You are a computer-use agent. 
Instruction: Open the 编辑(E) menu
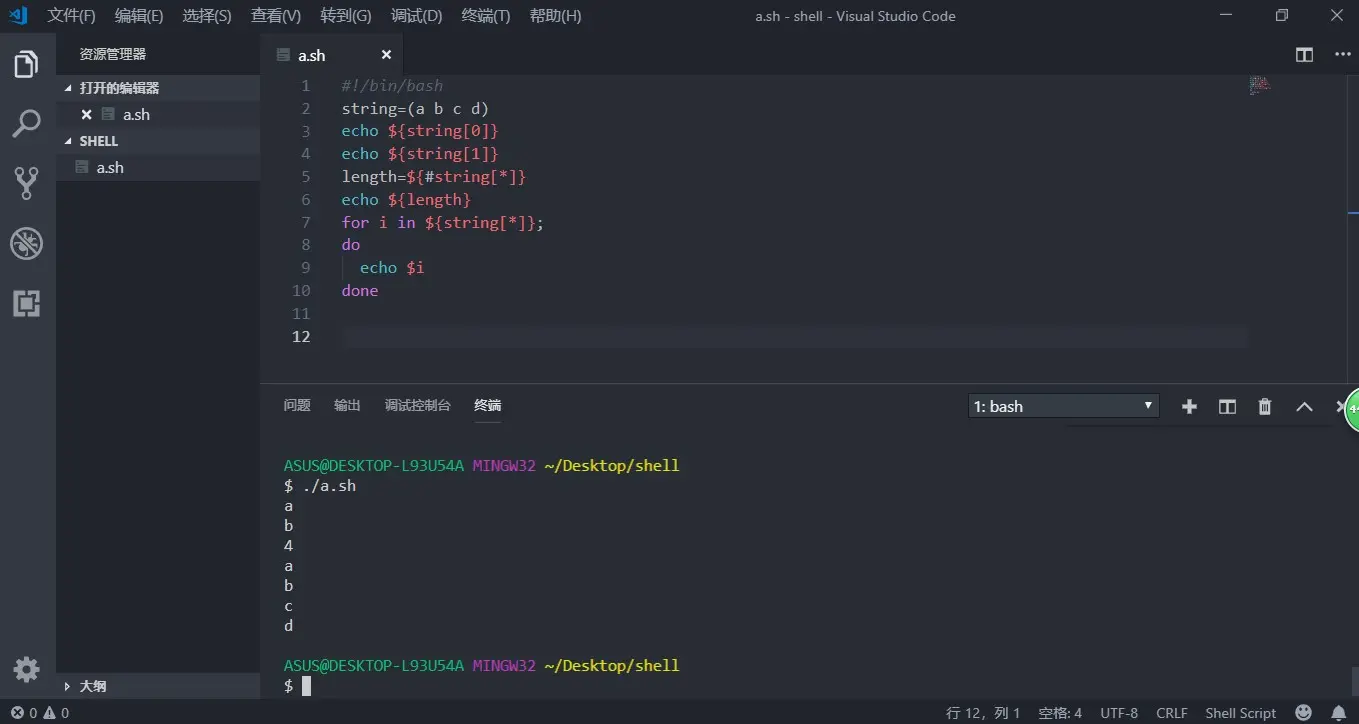(139, 16)
